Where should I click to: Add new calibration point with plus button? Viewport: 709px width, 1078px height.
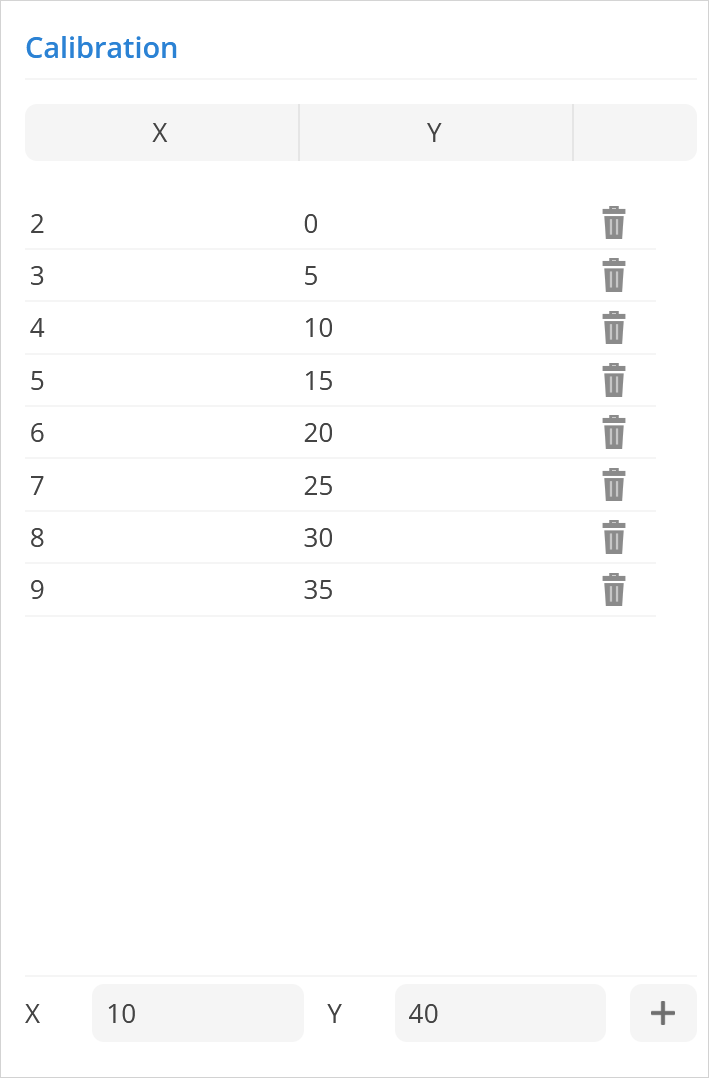662,1013
